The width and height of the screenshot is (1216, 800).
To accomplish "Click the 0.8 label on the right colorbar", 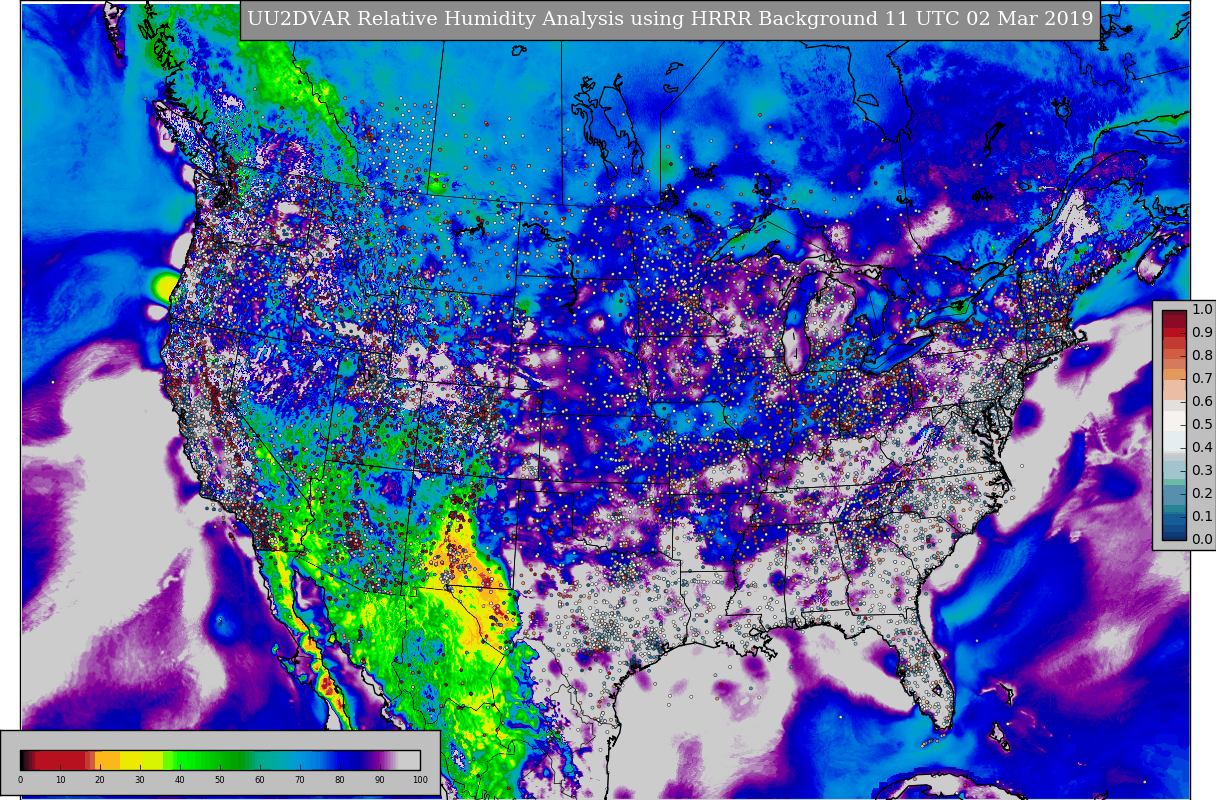I will (1202, 355).
